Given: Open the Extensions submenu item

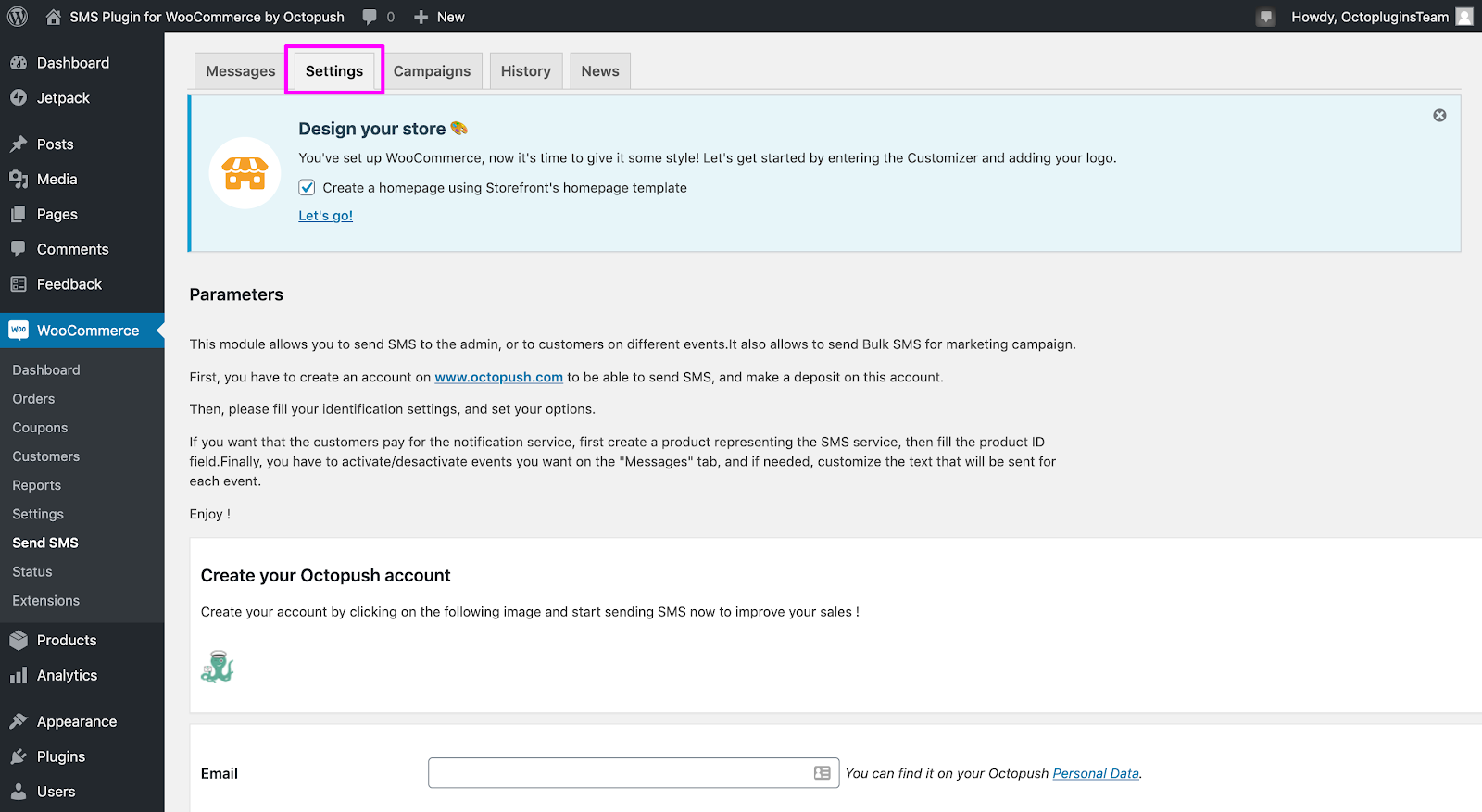Looking at the screenshot, I should point(46,601).
